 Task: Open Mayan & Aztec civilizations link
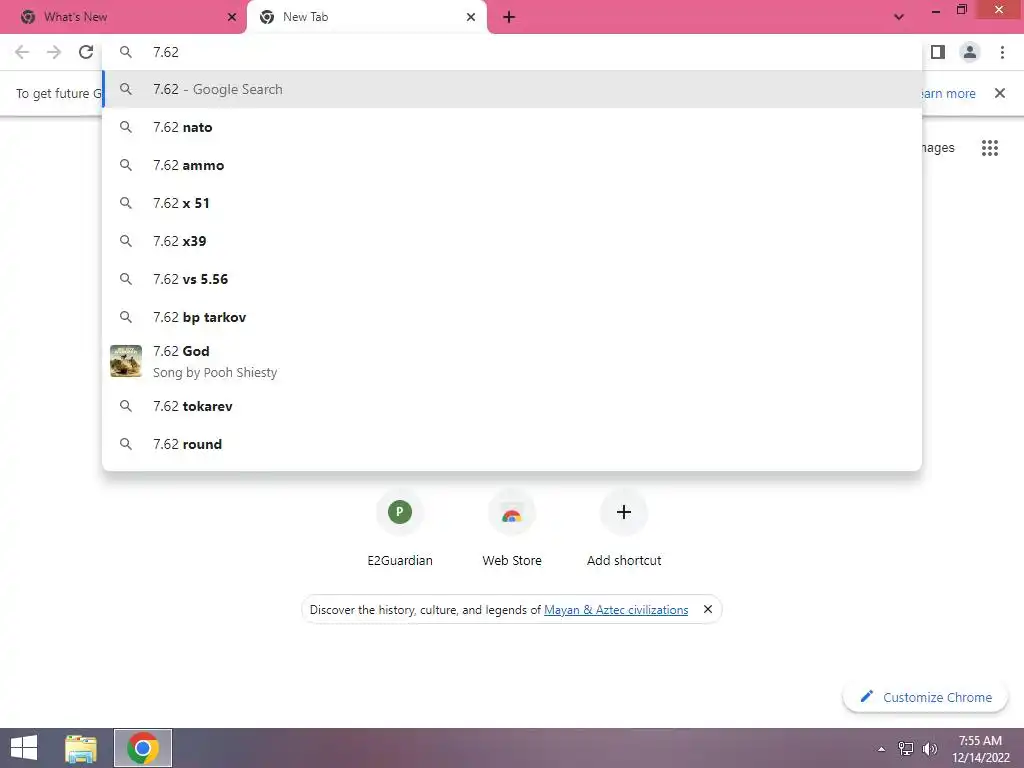[616, 610]
